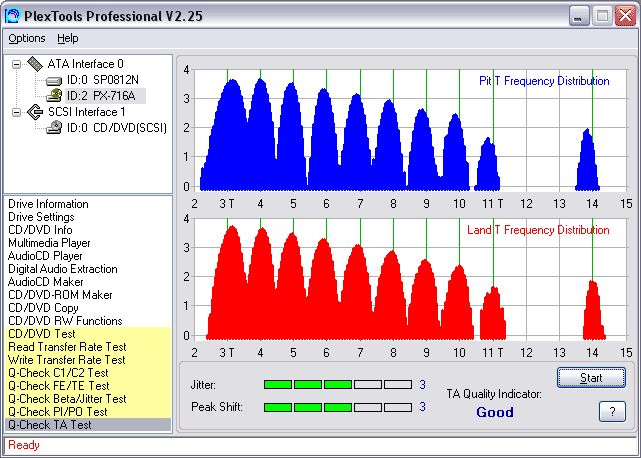Select CD/DVD Test entry

[88, 334]
